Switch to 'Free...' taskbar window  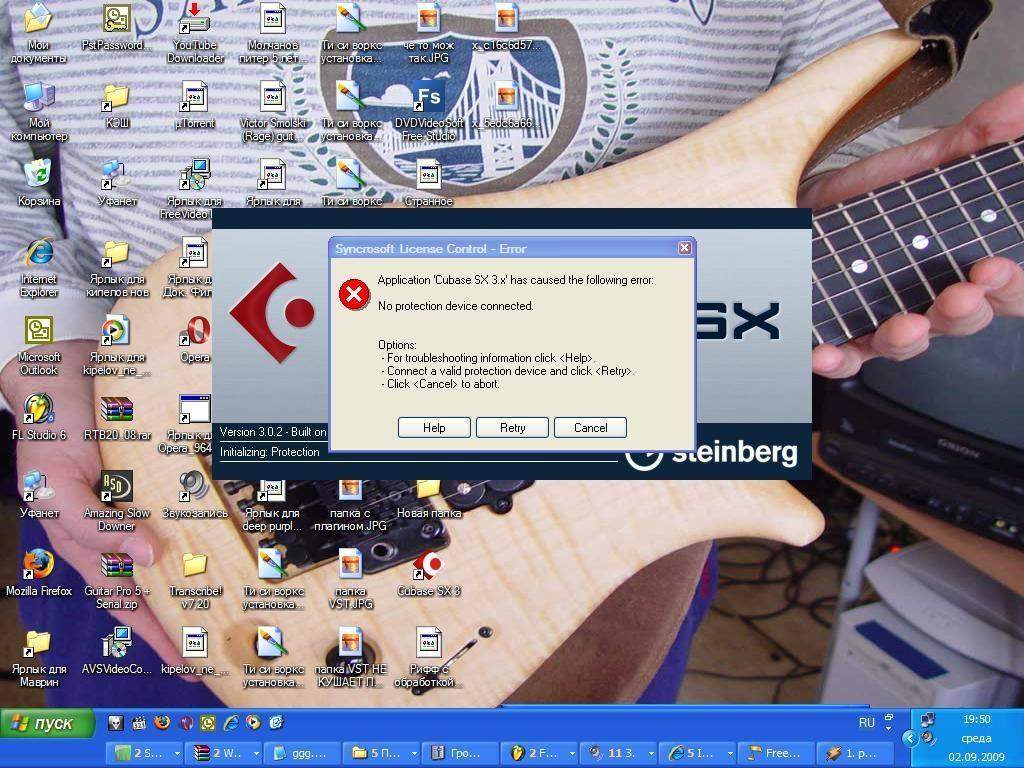[x=776, y=753]
